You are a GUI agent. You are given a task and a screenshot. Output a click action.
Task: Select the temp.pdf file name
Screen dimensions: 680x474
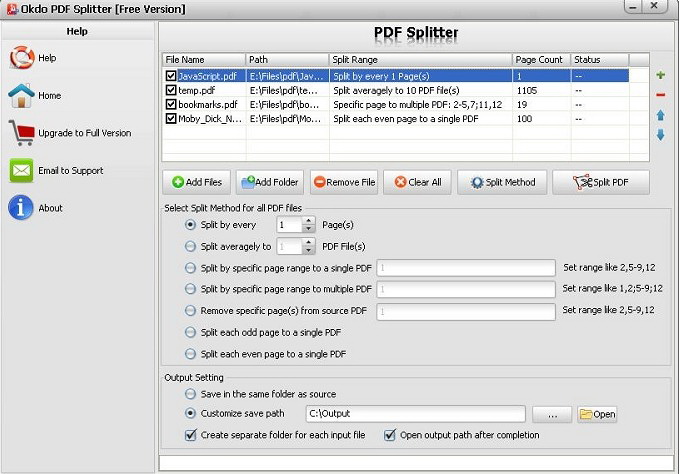click(196, 90)
